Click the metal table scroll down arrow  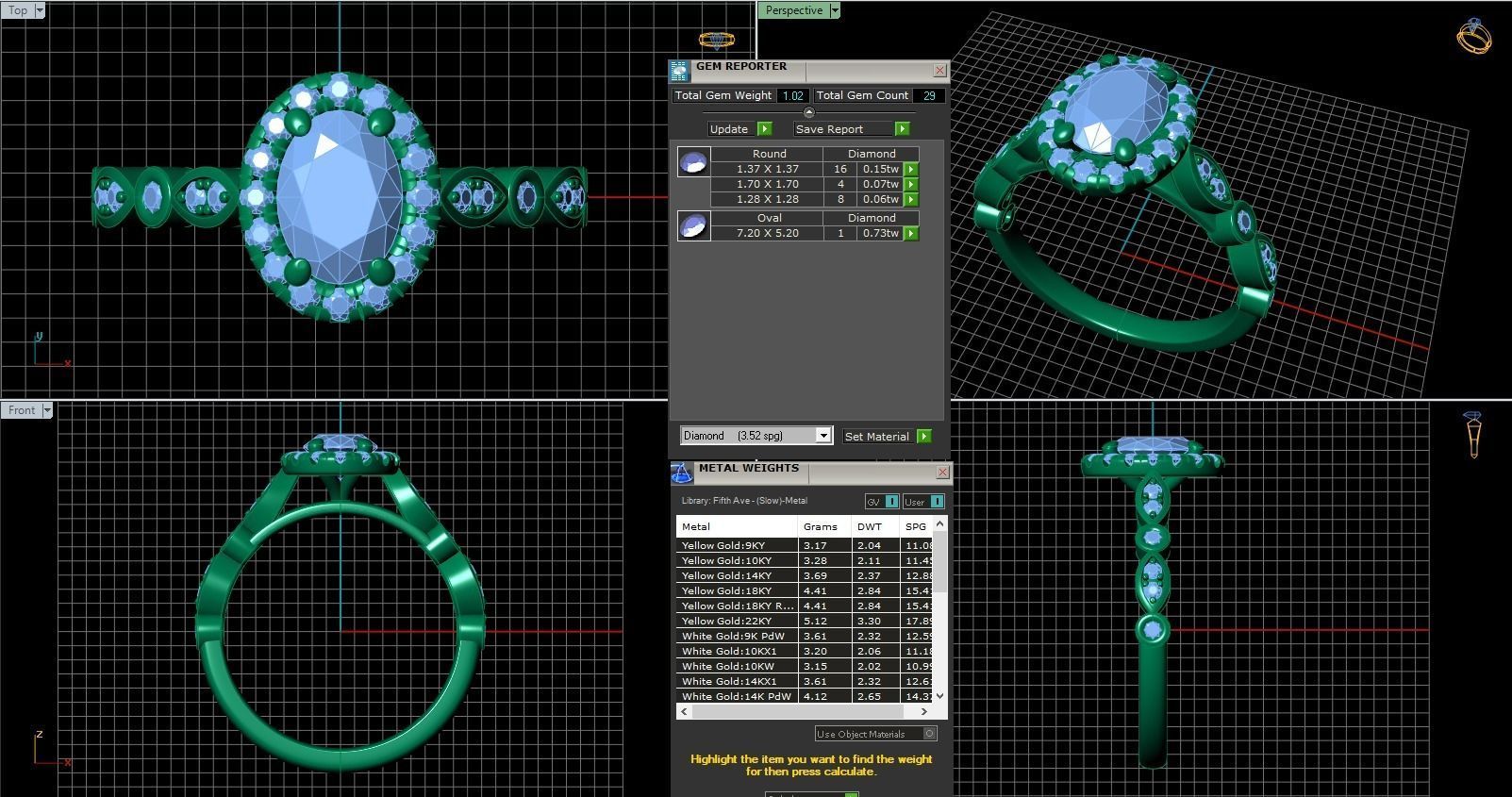[x=939, y=696]
